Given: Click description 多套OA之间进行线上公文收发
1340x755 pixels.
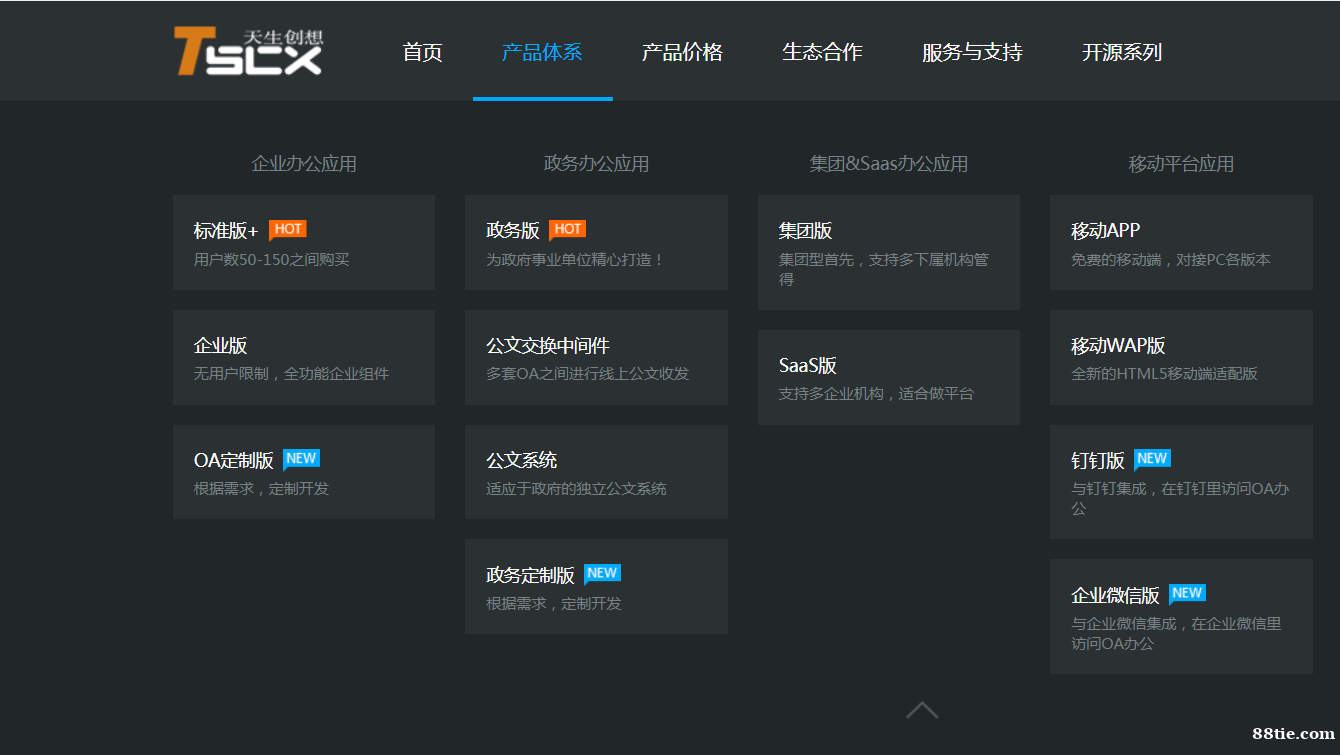Looking at the screenshot, I should click(x=588, y=374).
